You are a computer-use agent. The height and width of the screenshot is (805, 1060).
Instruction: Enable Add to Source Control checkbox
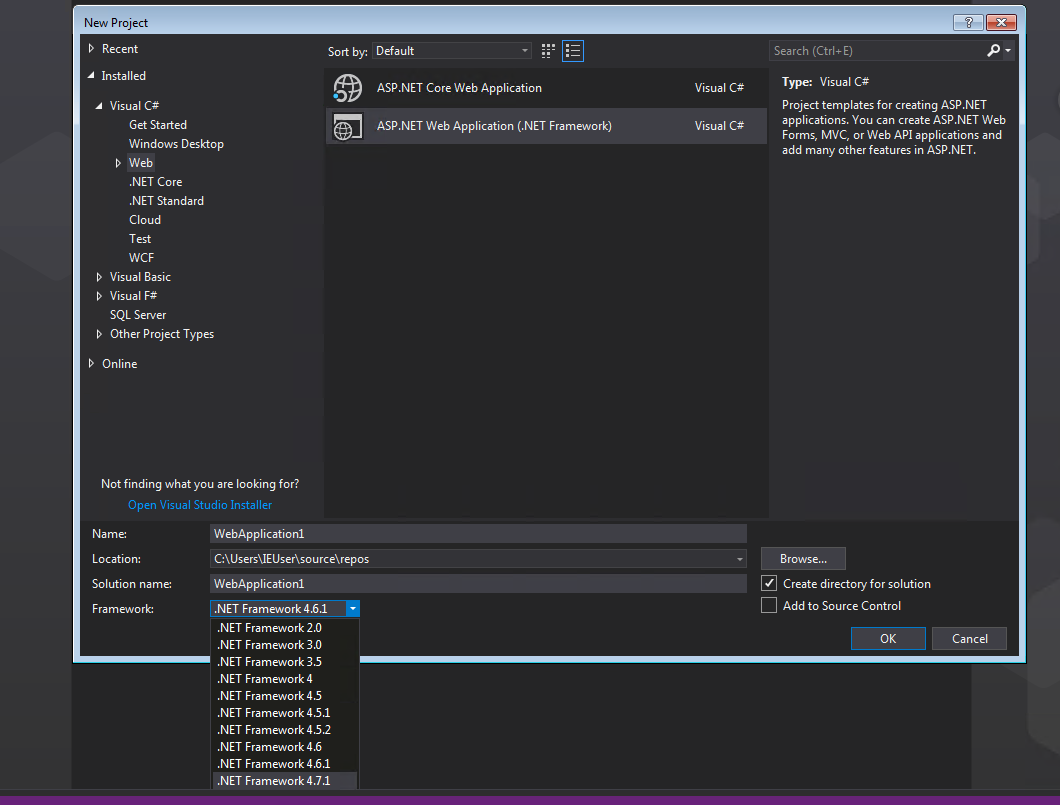click(x=769, y=606)
